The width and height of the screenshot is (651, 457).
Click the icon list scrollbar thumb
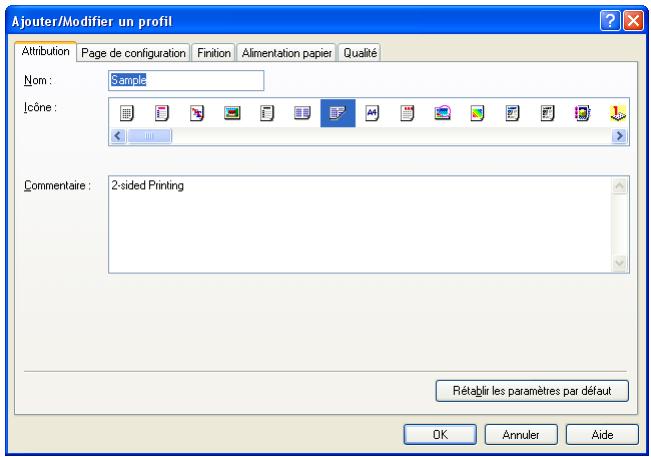click(x=149, y=136)
